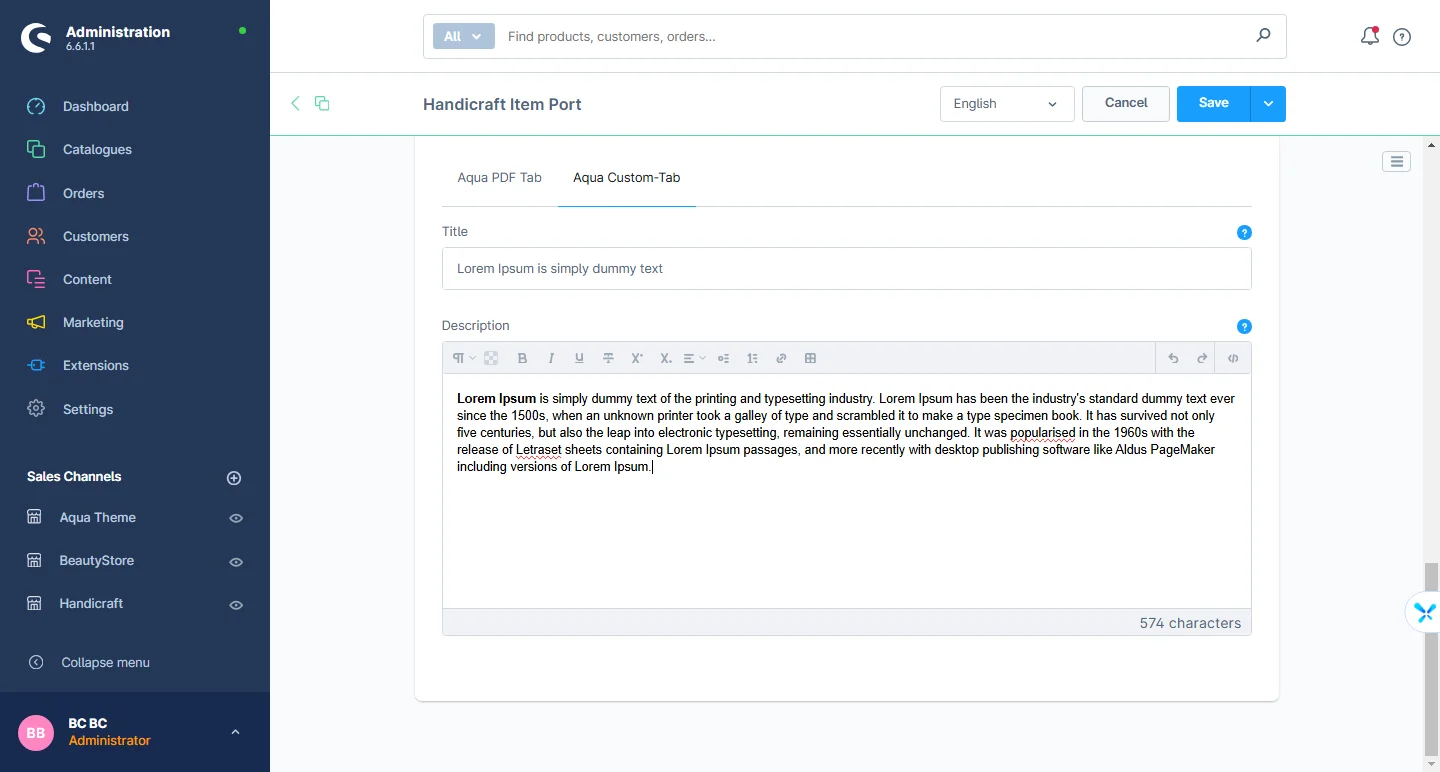The image size is (1440, 772).
Task: Open Catalogues in the sidebar menu
Action: tap(97, 150)
